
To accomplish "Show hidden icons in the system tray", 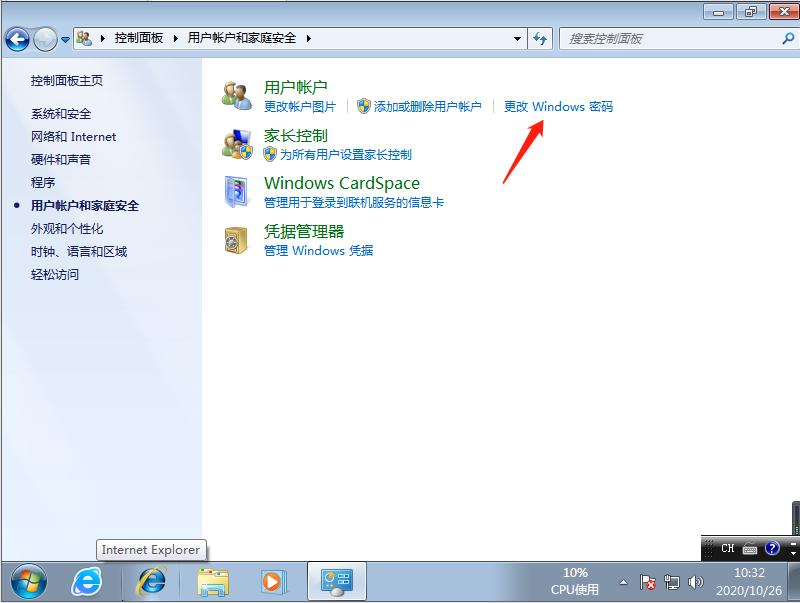I will click(x=624, y=582).
